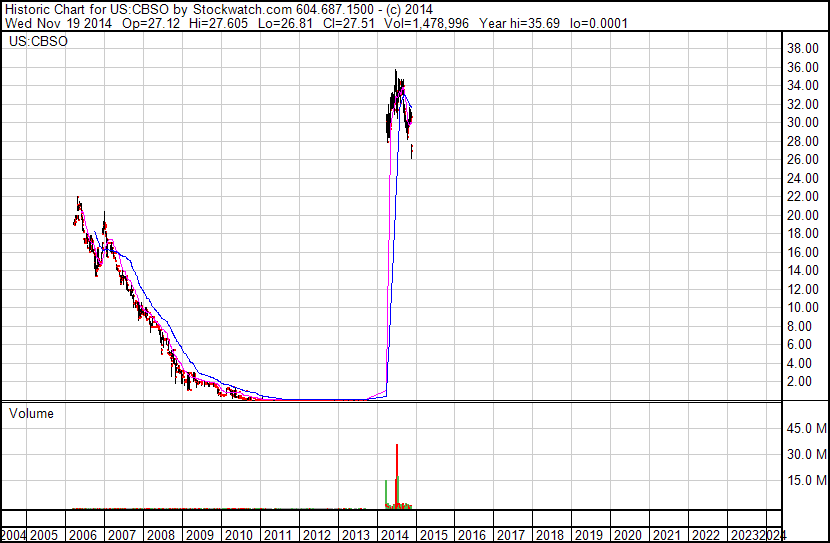
Task: Click the 45.0 M volume axis label
Action: click(806, 428)
